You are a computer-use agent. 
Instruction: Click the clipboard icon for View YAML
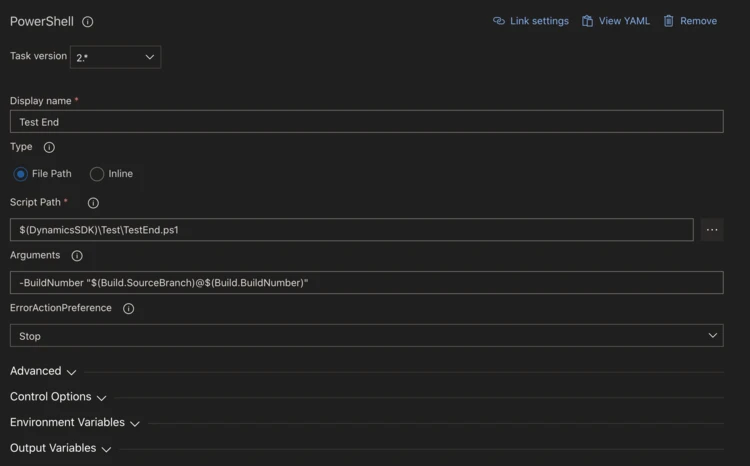pyautogui.click(x=587, y=21)
